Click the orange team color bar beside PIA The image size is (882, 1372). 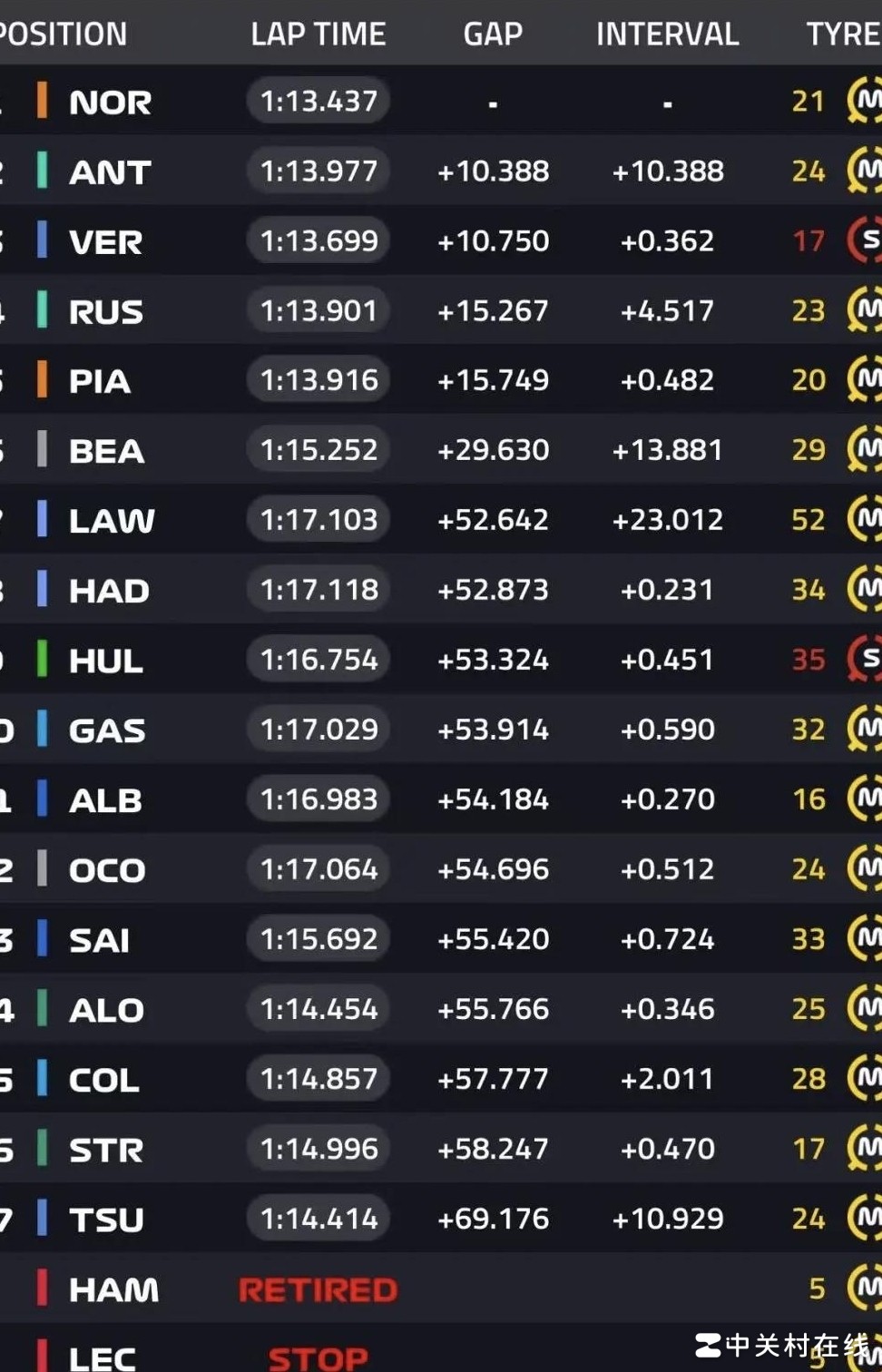(42, 379)
